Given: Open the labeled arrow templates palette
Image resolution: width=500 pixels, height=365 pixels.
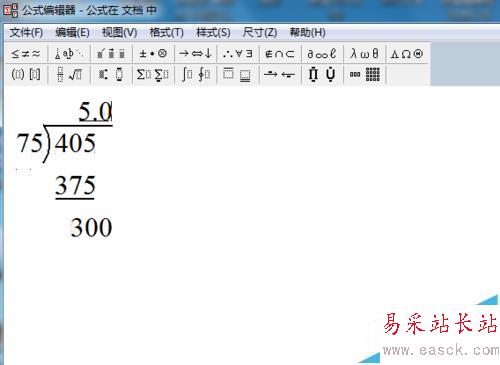Looking at the screenshot, I should [x=280, y=74].
